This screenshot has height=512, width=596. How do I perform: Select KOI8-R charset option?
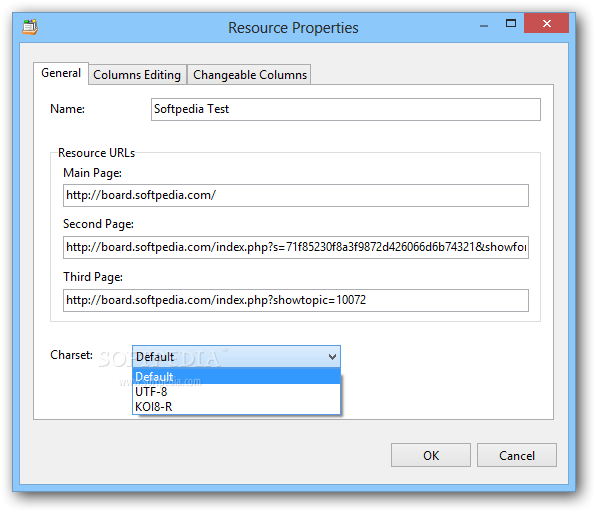tap(236, 406)
